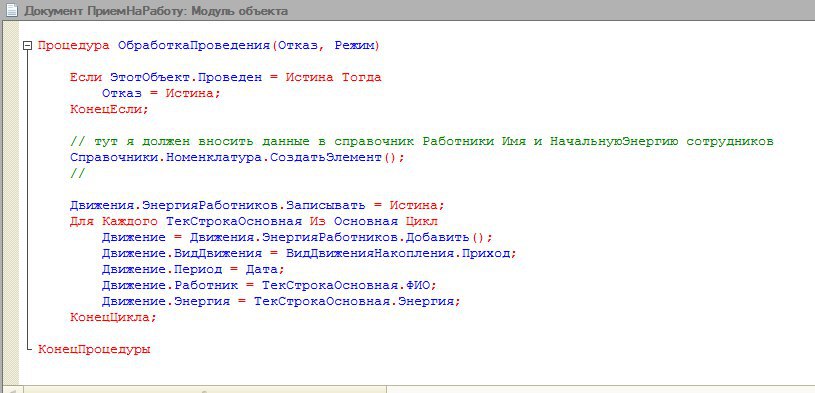The width and height of the screenshot is (815, 393).
Task: Click the line ending with 'Добавить();'
Action: 297,238
